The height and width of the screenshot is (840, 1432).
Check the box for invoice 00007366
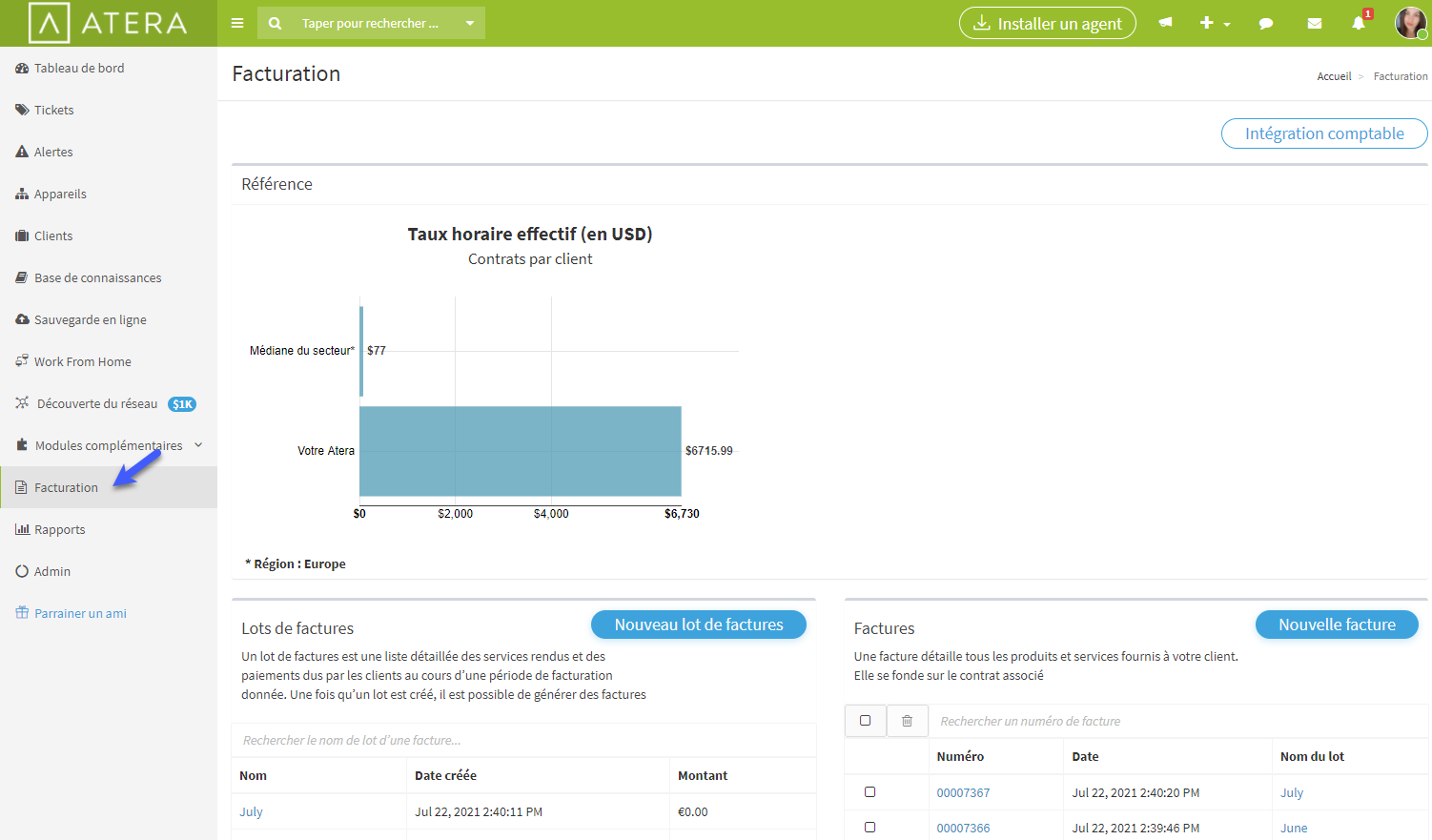(x=869, y=828)
